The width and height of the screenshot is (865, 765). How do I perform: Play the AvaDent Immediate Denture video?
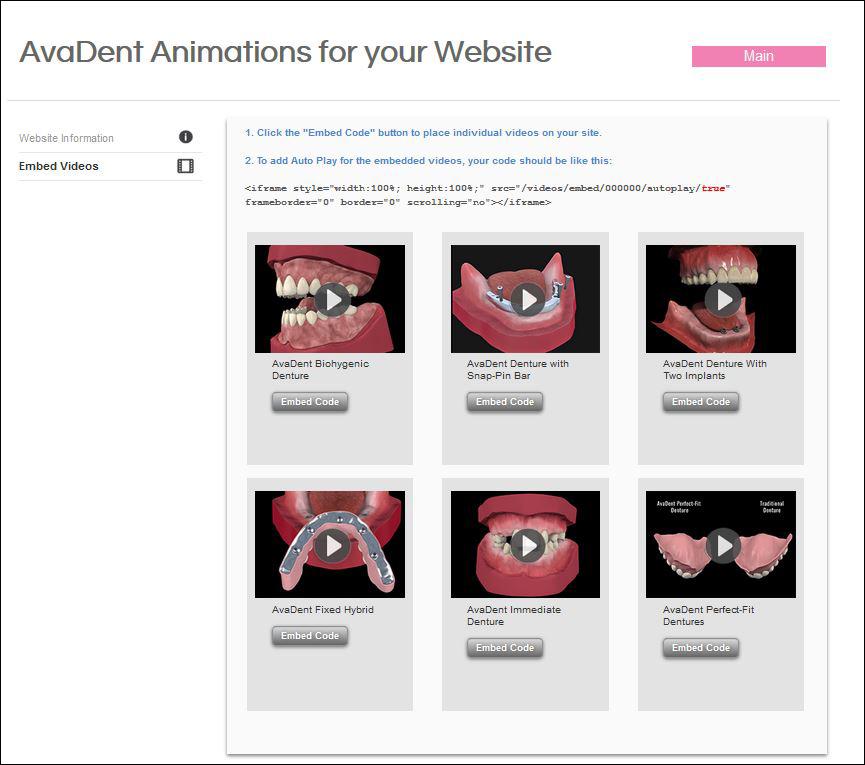[528, 545]
